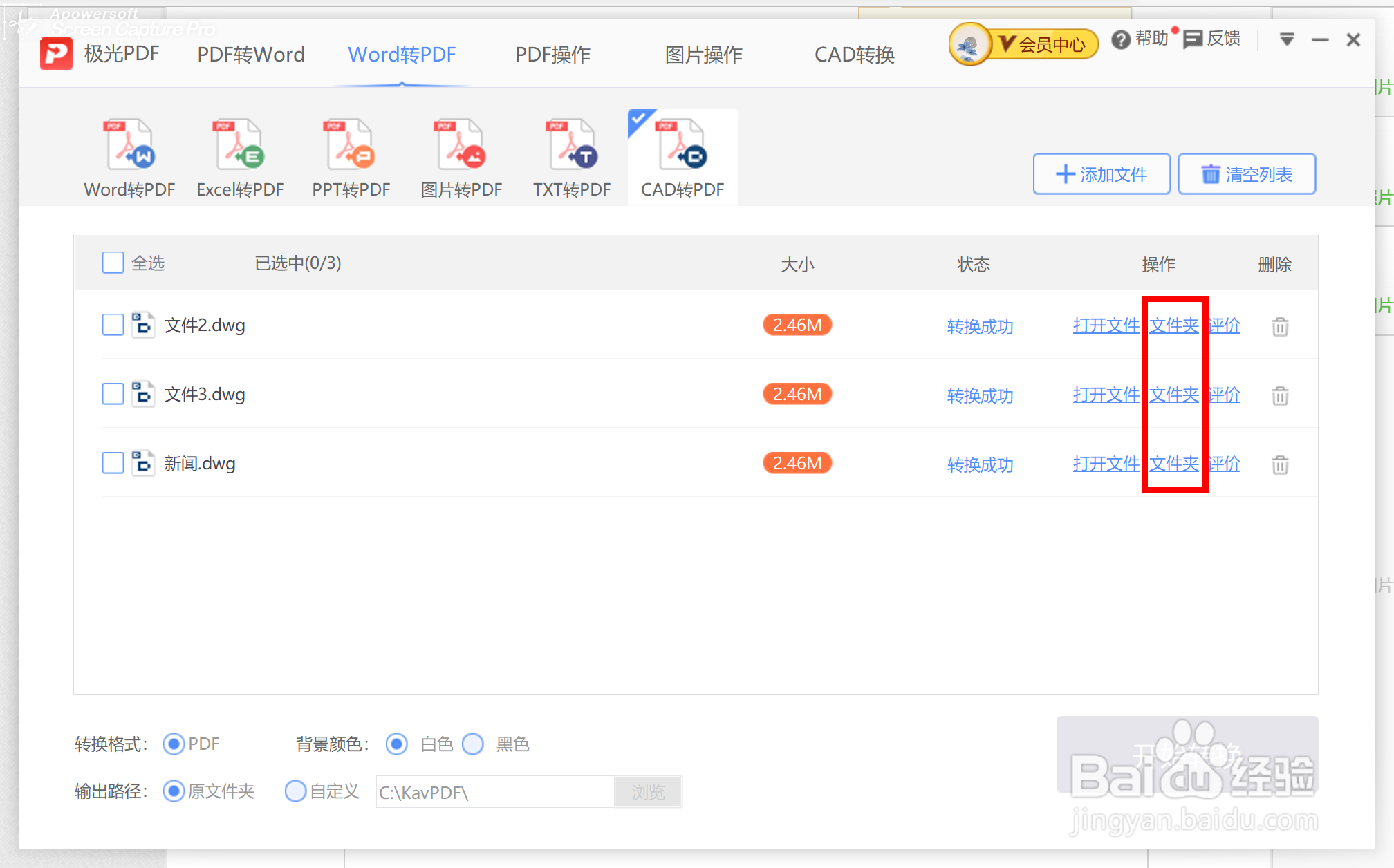1394x868 pixels.
Task: Tick the 全选 select-all checkbox
Action: [113, 263]
